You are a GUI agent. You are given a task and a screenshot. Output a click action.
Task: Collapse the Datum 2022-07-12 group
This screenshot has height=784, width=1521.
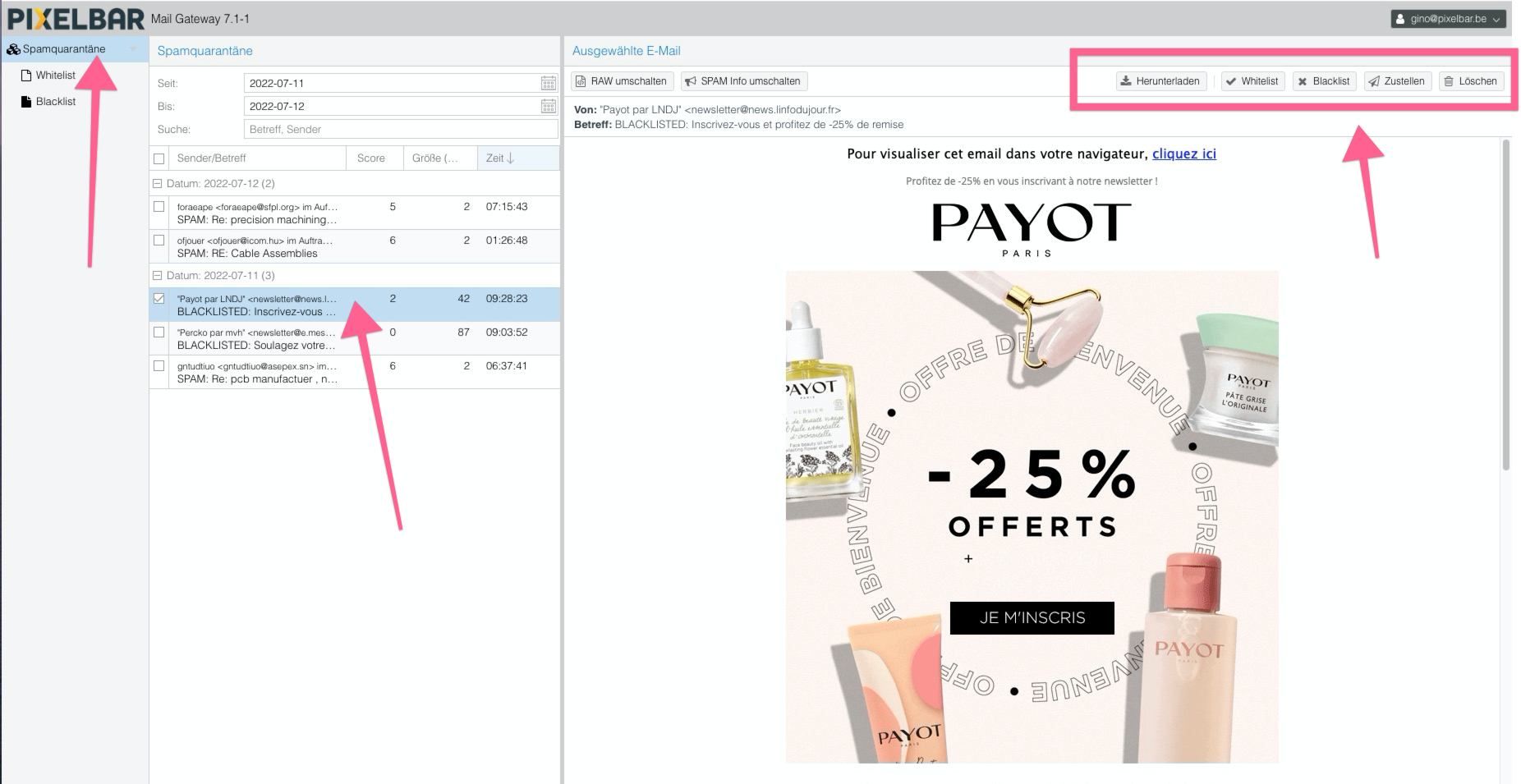click(158, 184)
